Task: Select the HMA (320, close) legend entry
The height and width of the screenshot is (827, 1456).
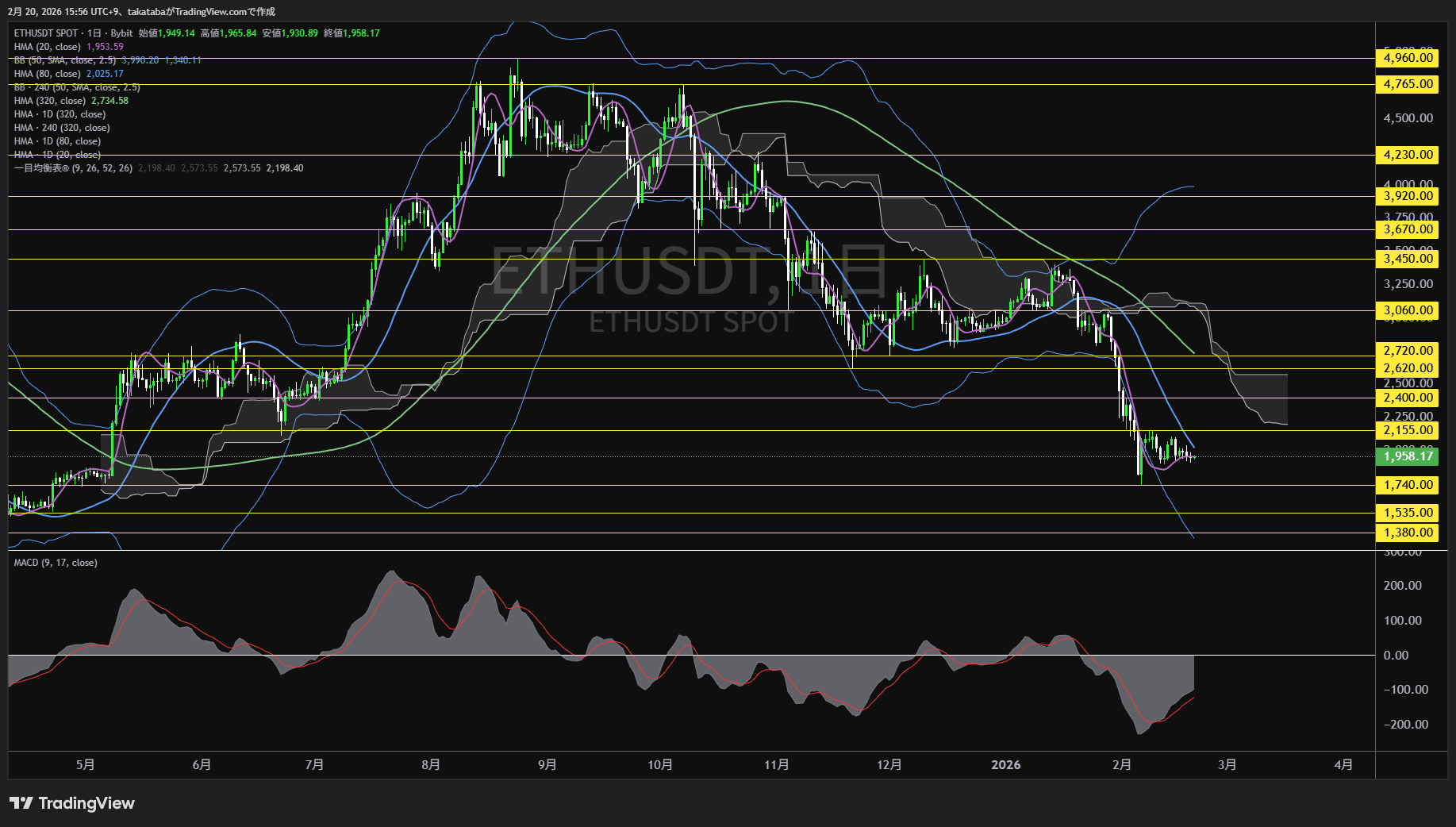Action: tap(50, 101)
